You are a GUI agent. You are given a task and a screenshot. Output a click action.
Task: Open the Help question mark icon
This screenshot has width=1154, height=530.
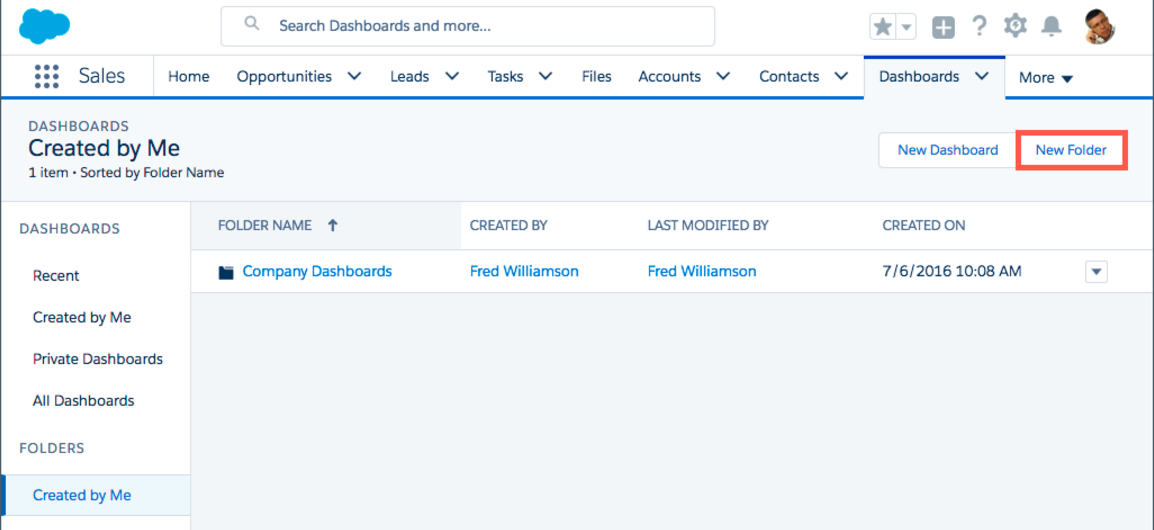click(x=979, y=27)
